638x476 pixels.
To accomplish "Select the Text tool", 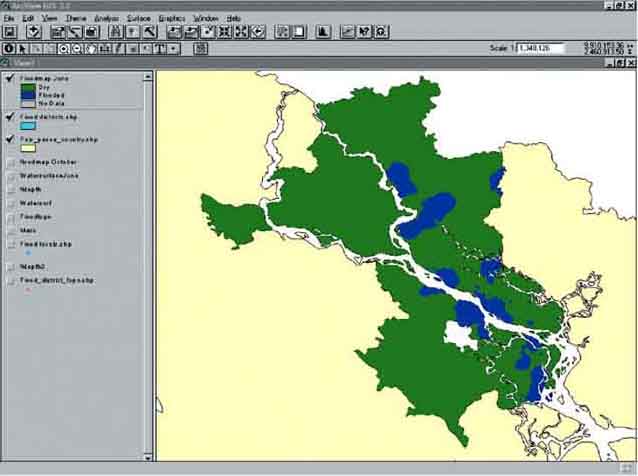I will (159, 48).
